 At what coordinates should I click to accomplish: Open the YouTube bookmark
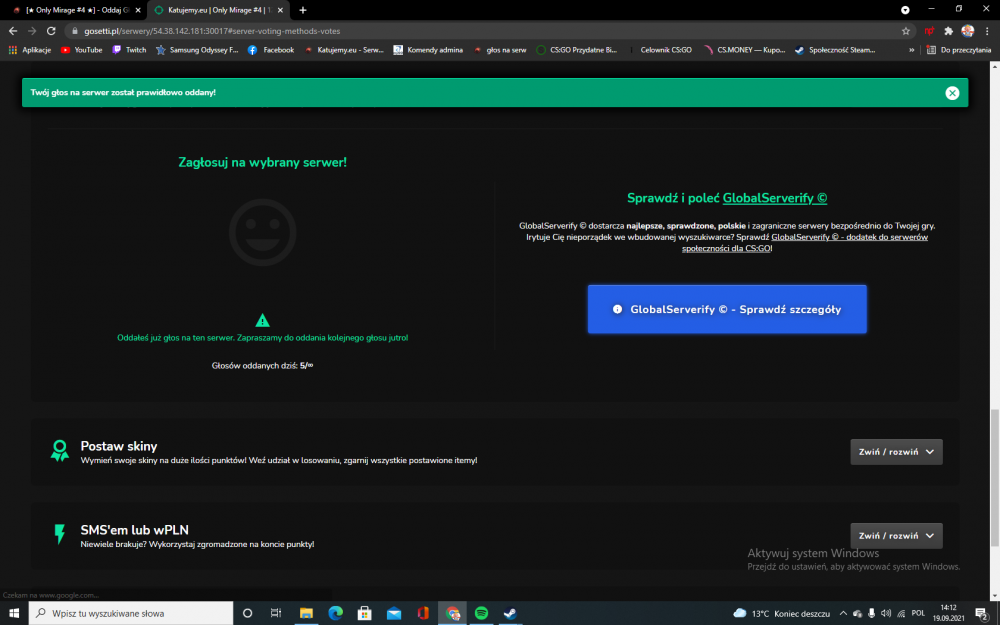[x=81, y=50]
